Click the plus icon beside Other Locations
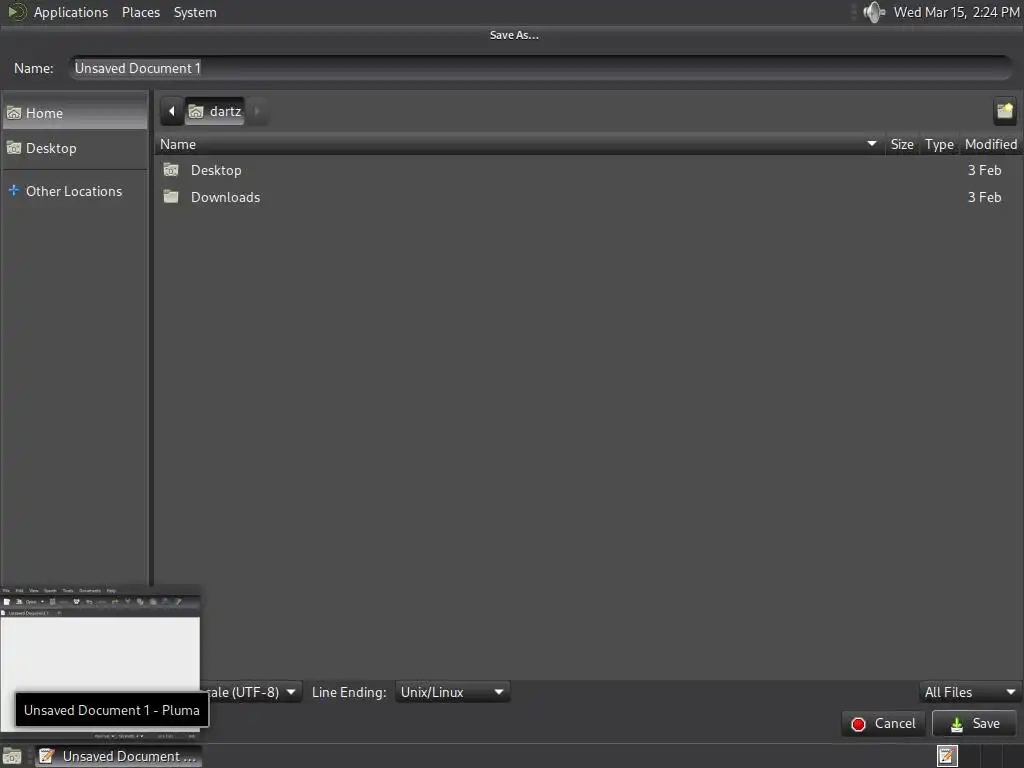 (x=14, y=191)
